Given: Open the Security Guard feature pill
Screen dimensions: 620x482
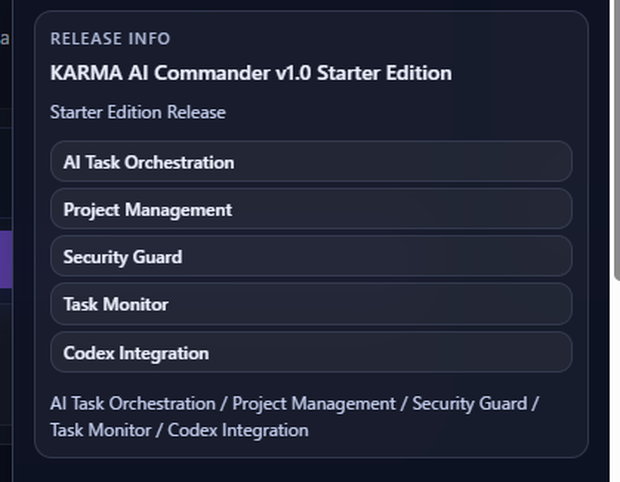Looking at the screenshot, I should (311, 257).
